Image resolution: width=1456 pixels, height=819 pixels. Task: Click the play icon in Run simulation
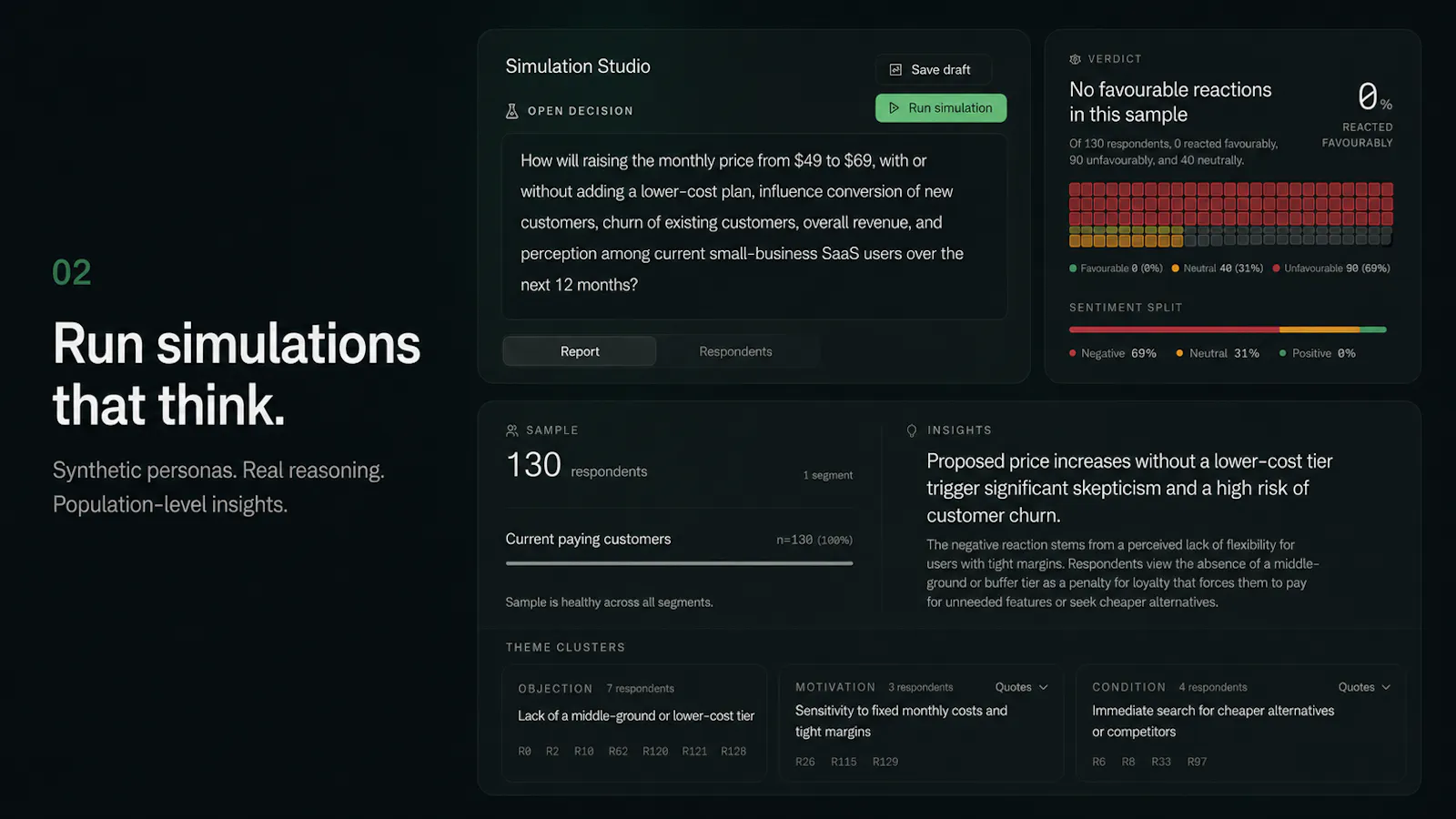click(x=894, y=107)
